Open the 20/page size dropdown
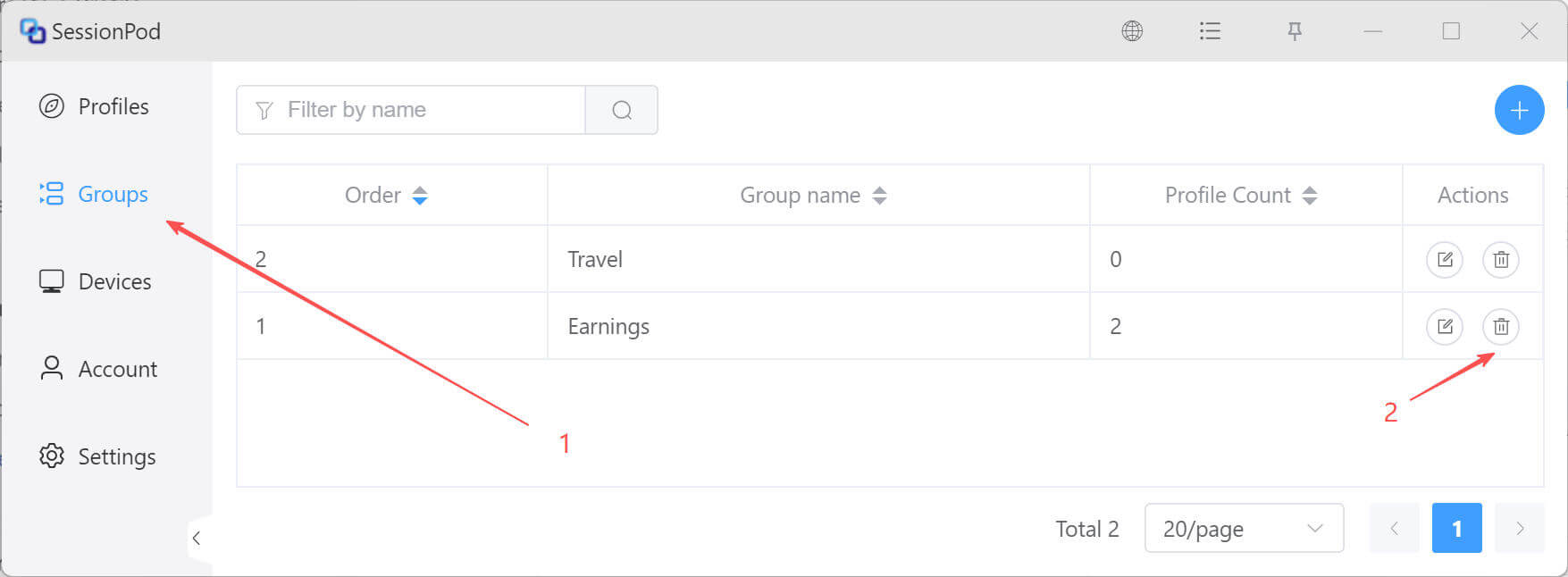1568x577 pixels. pos(1244,528)
